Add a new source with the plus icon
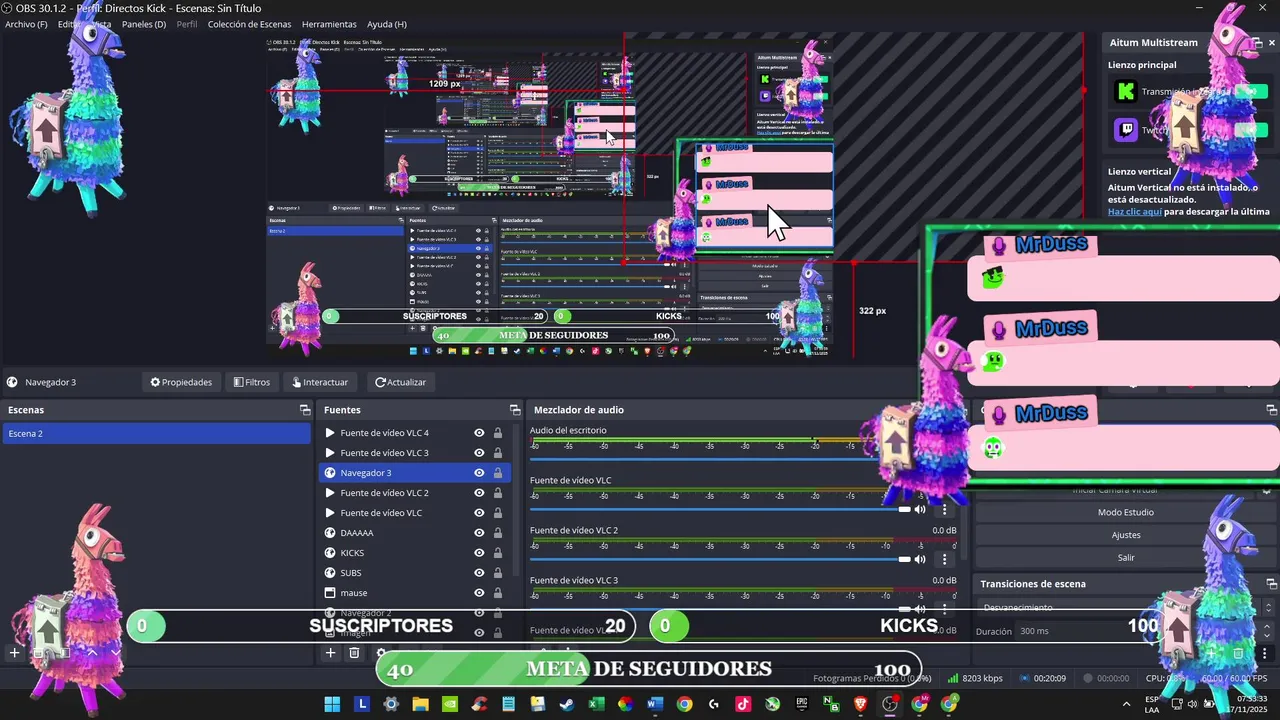The width and height of the screenshot is (1280, 720). 330,653
